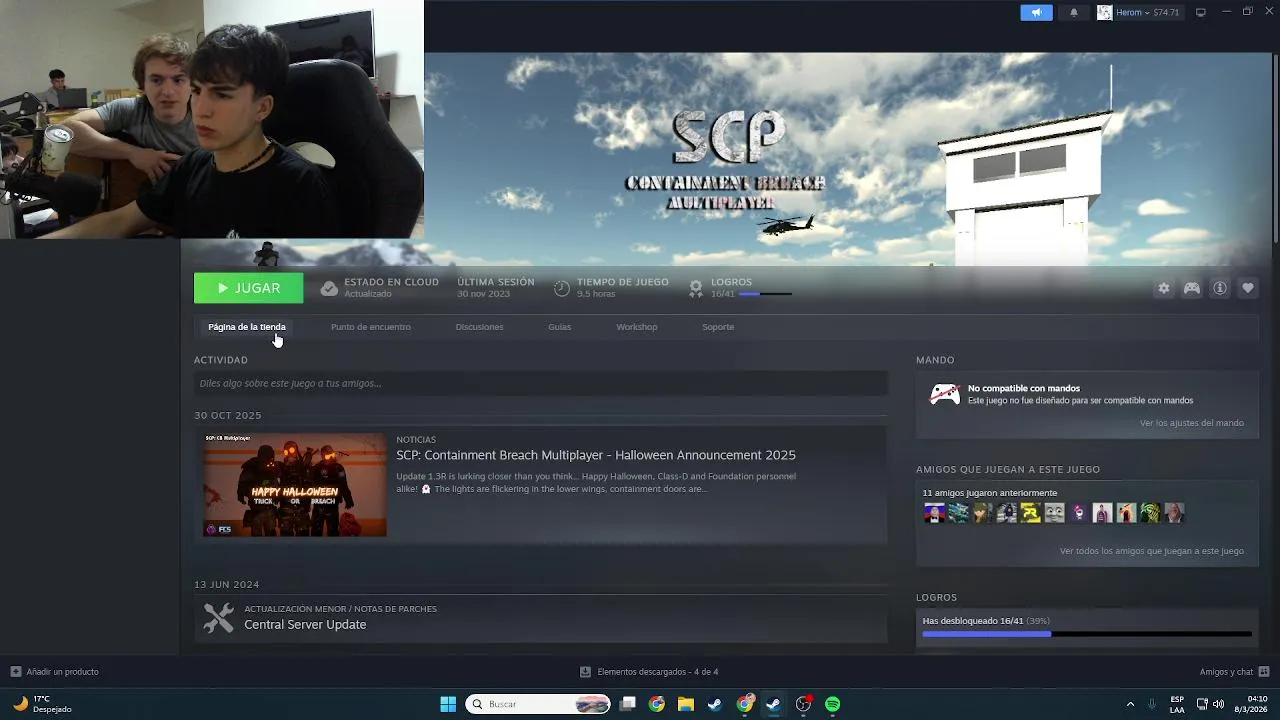
Task: Open the controller settings gamepad icon
Action: 1192,288
